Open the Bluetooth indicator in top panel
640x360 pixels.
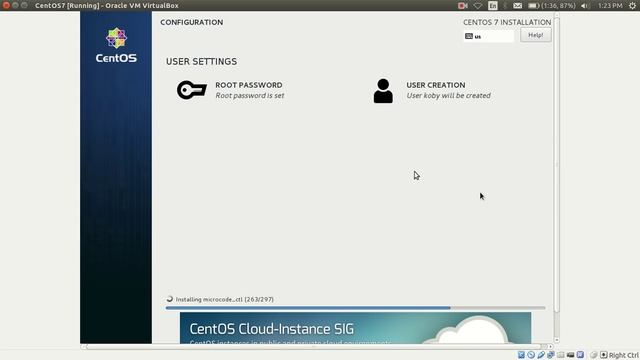coord(505,5)
